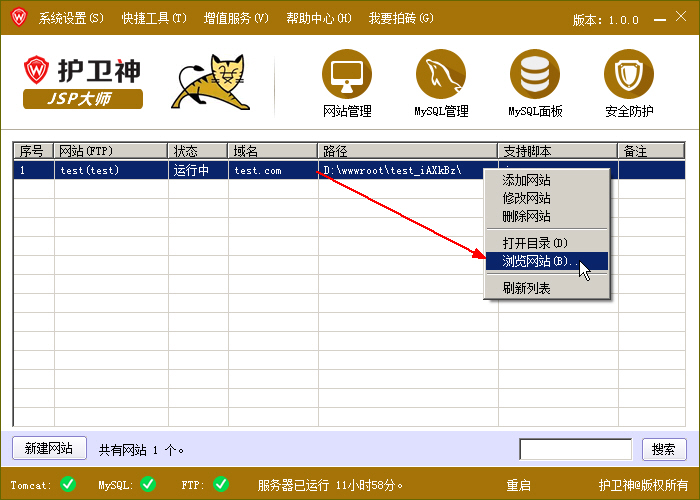700x500 pixels.
Task: Choose 浏览网站(B) in context menu
Action: (547, 261)
